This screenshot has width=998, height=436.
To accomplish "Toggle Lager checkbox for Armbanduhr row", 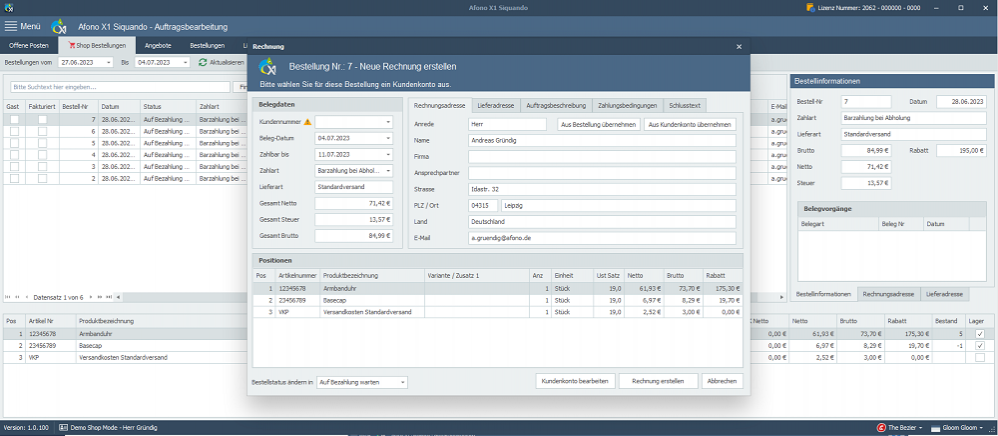I will [x=980, y=334].
